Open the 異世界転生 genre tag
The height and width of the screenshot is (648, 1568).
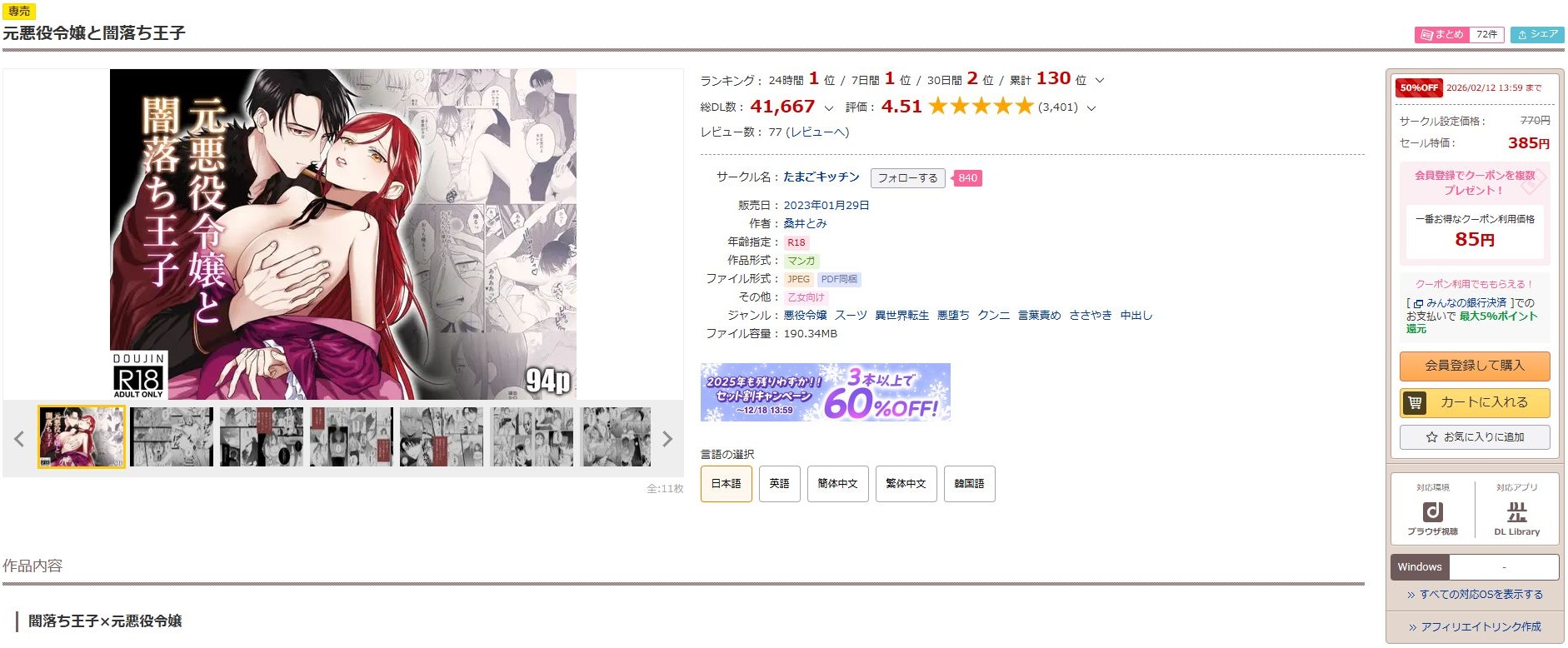point(901,316)
